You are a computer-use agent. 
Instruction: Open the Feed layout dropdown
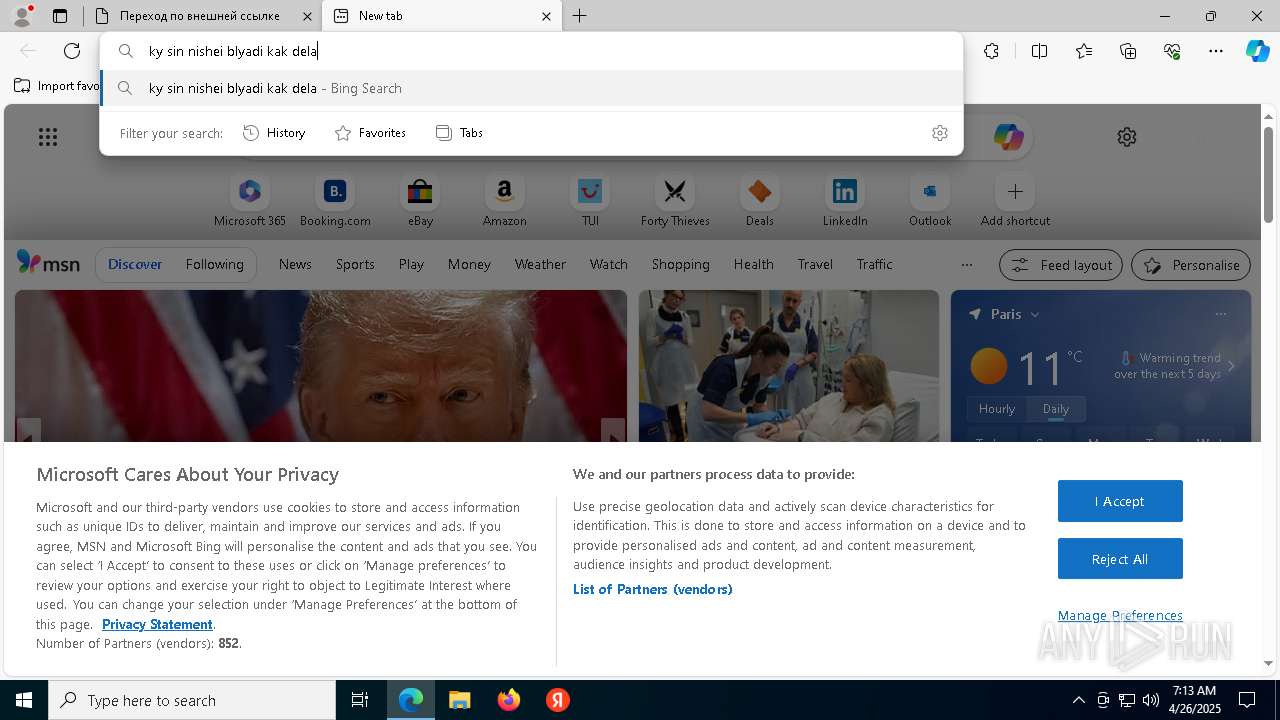tap(1061, 265)
